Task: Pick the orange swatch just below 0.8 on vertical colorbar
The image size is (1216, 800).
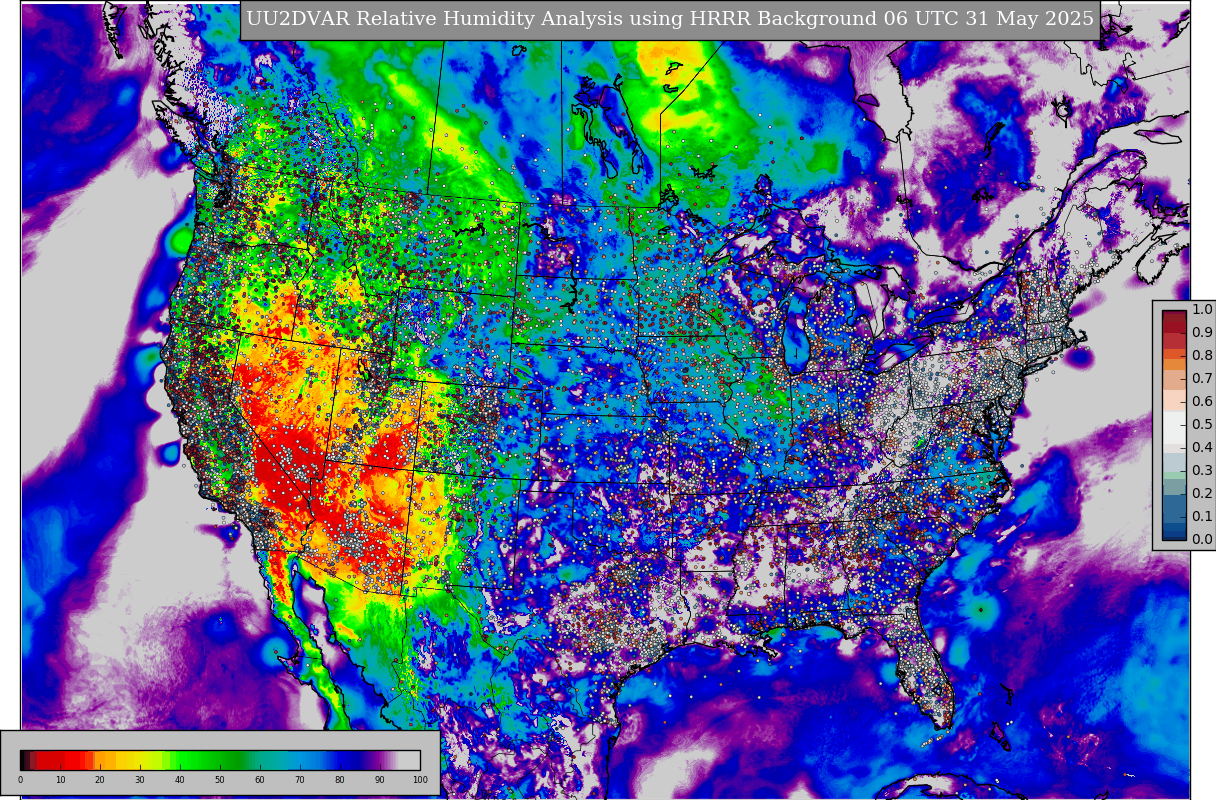Action: (1174, 364)
